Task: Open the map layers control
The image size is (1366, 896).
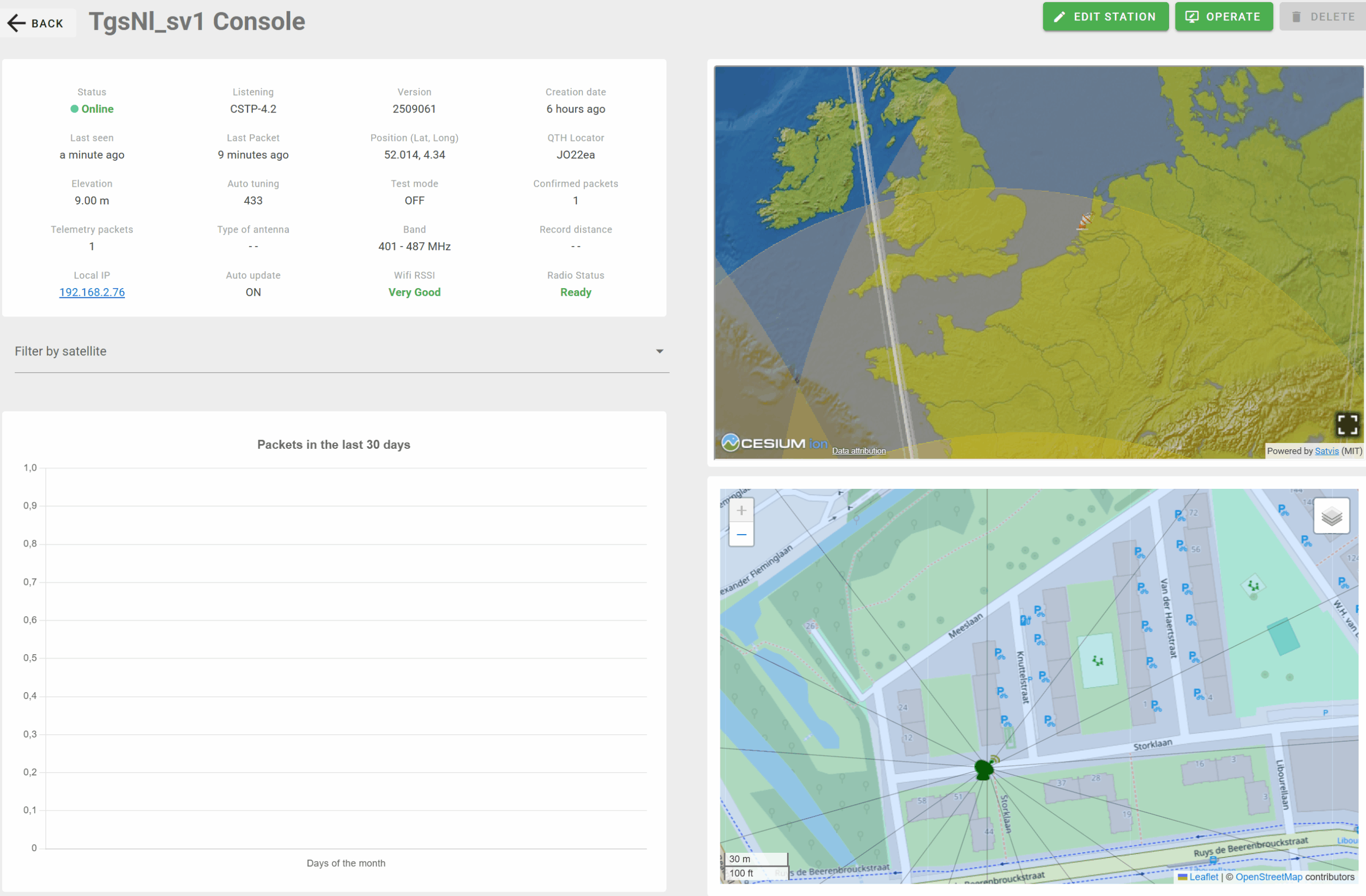Action: click(x=1331, y=516)
